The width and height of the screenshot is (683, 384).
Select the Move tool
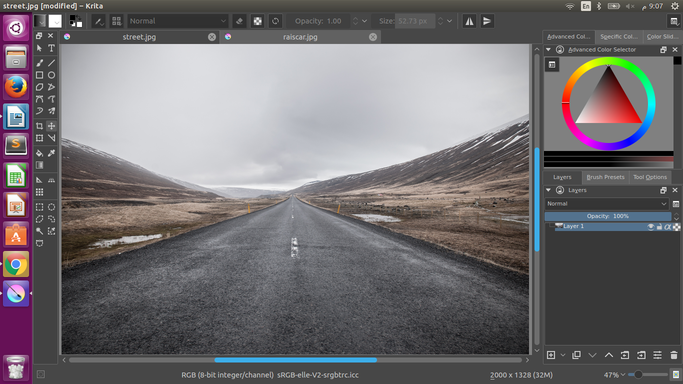[x=51, y=126]
